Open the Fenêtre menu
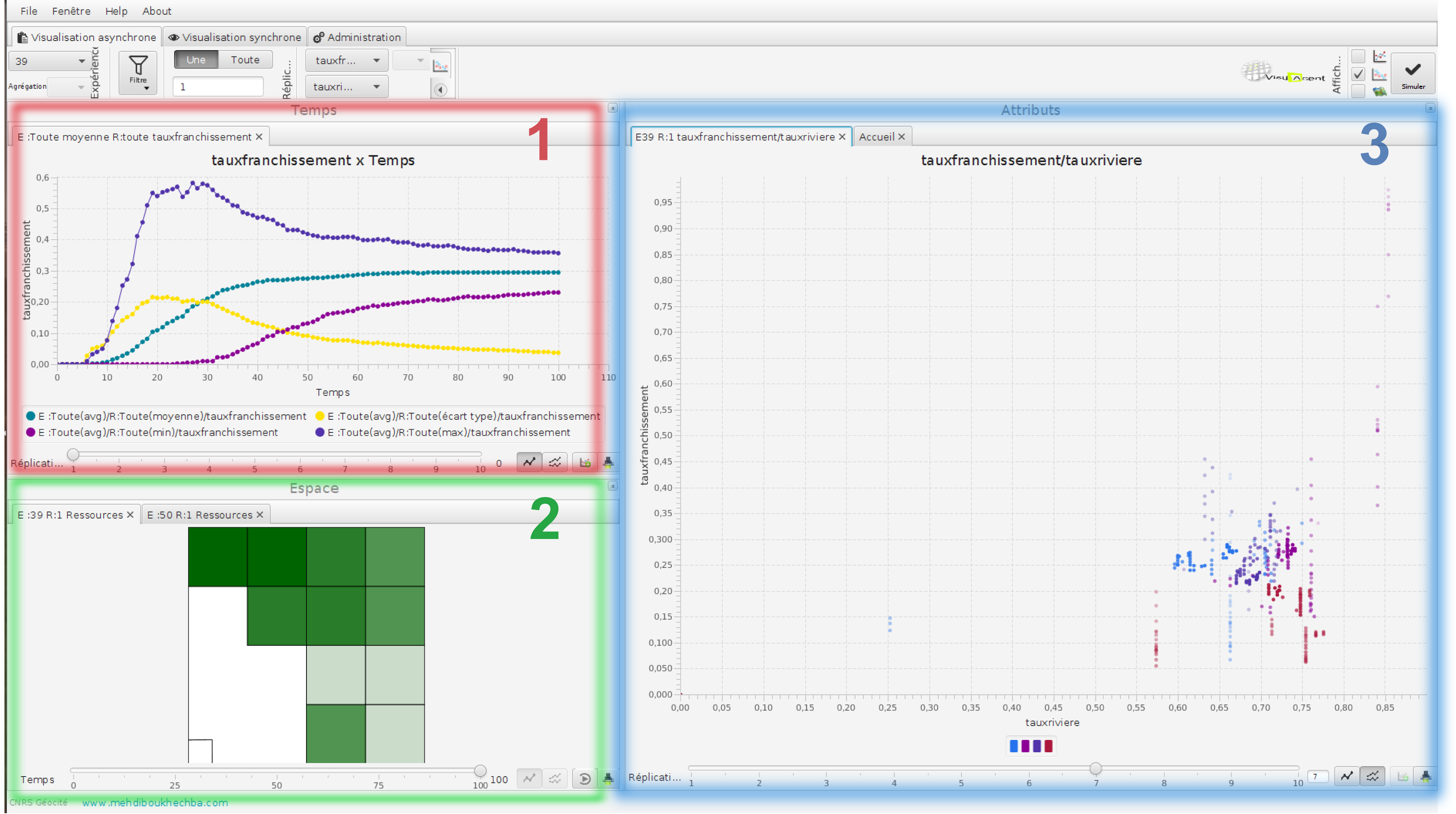1456x814 pixels. [71, 11]
